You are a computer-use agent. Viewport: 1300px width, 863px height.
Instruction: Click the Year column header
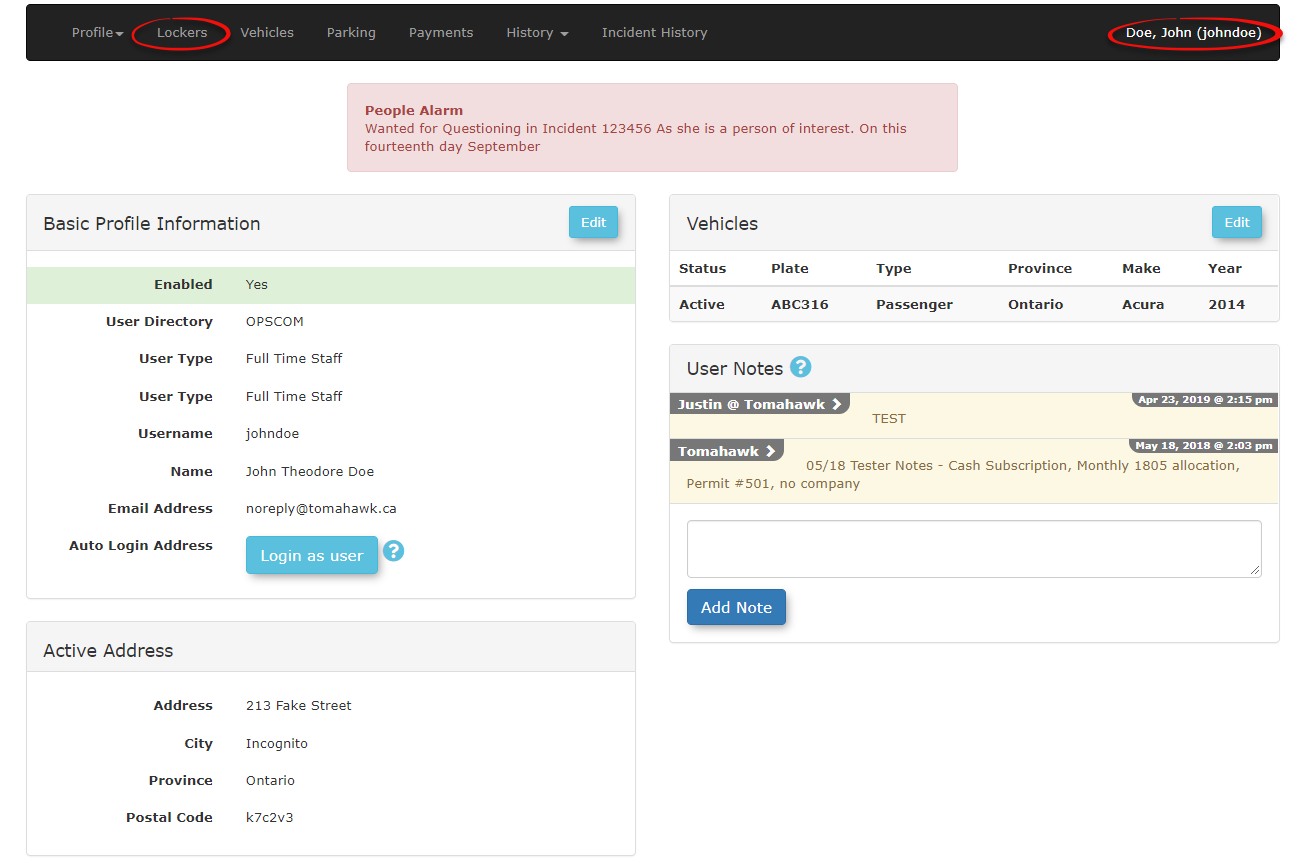pyautogui.click(x=1225, y=268)
